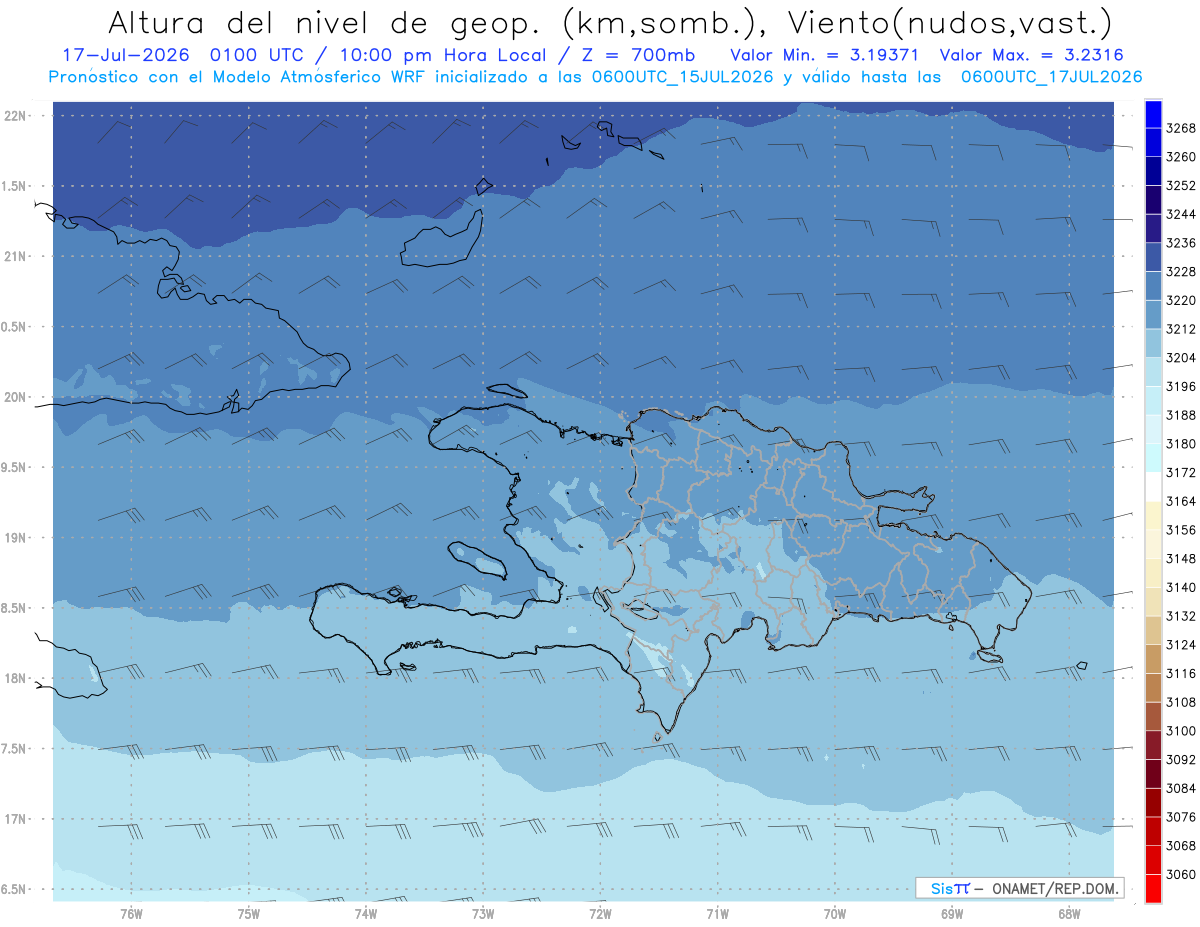Click the legend swatch between 3172 and 3164
The width and height of the screenshot is (1200, 927).
[x=1153, y=487]
